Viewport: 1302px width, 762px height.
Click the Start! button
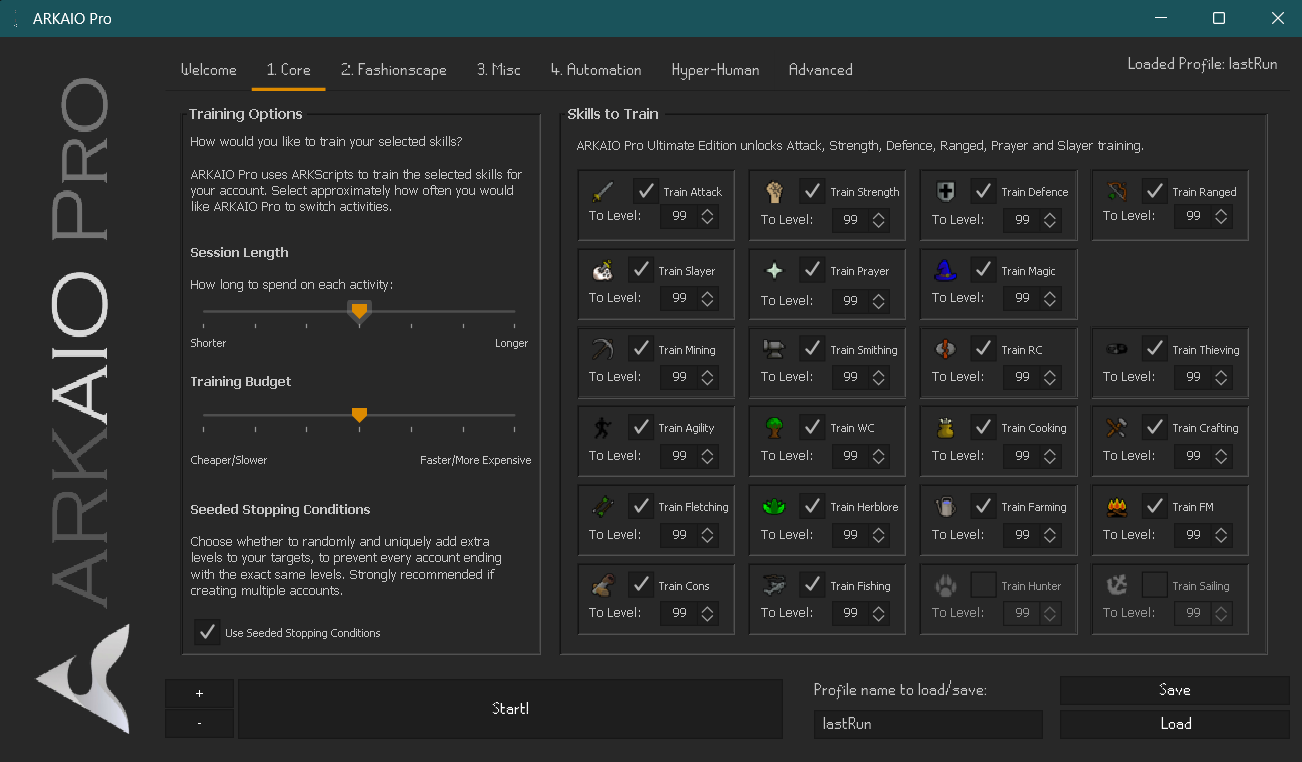point(510,709)
